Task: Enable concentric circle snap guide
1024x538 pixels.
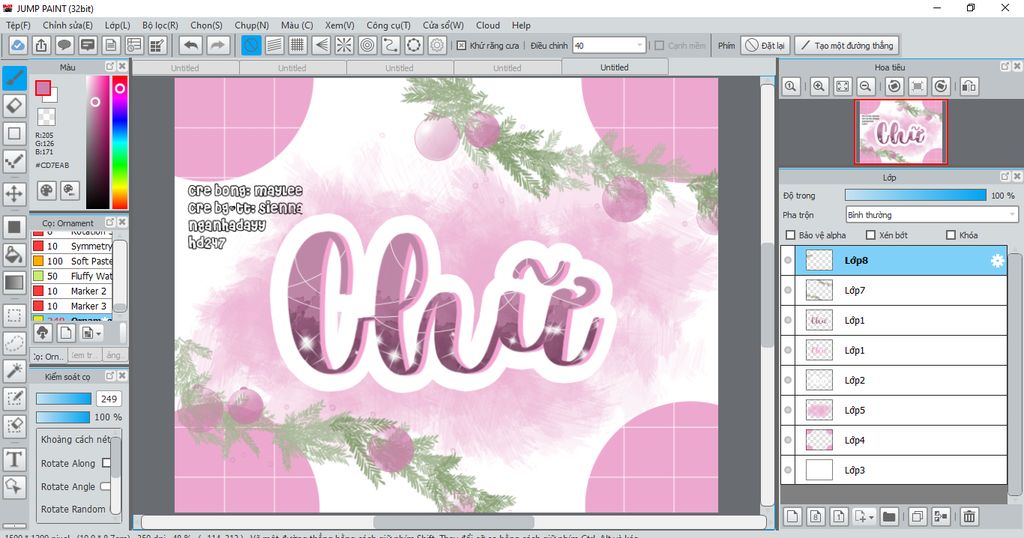Action: (368, 46)
